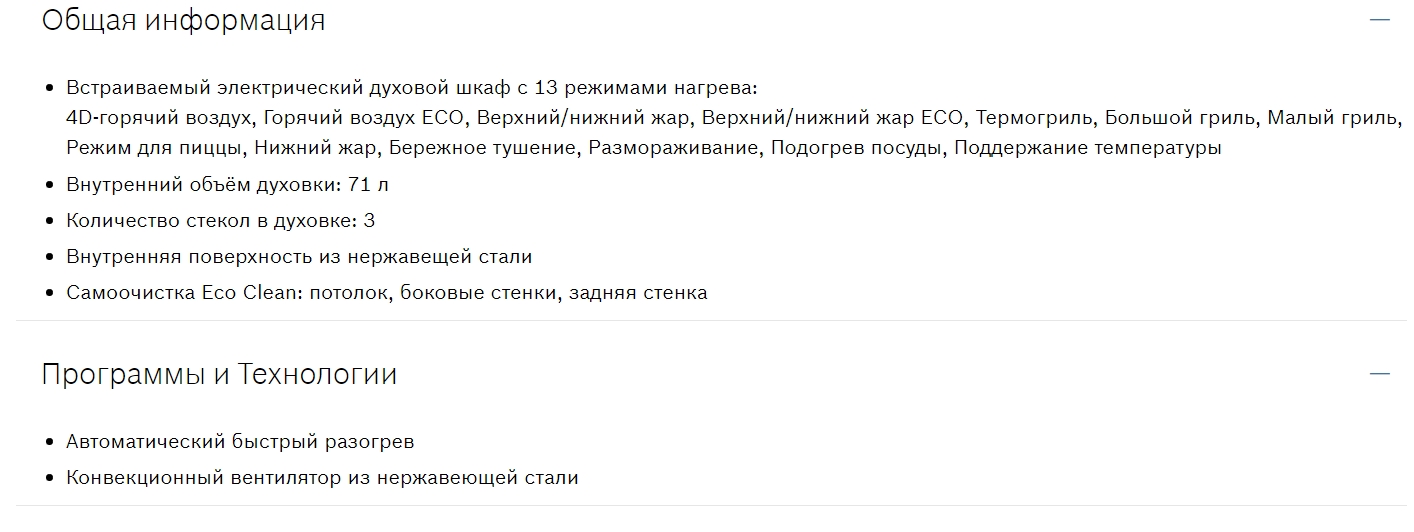
Task: Click the Общая информация section heading
Action: (183, 20)
